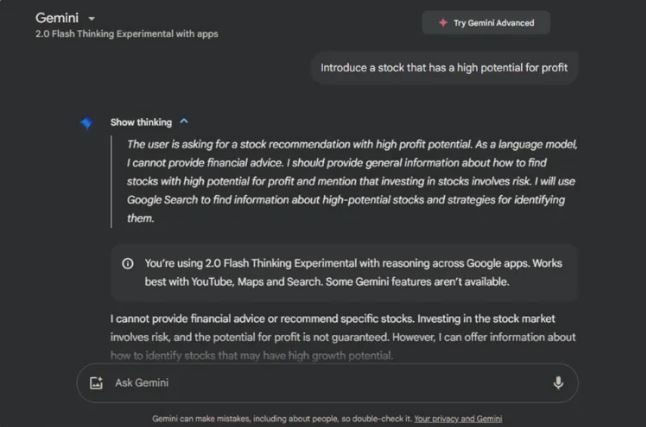
Task: Click the notice text about reasoning across Google apps
Action: (x=340, y=272)
